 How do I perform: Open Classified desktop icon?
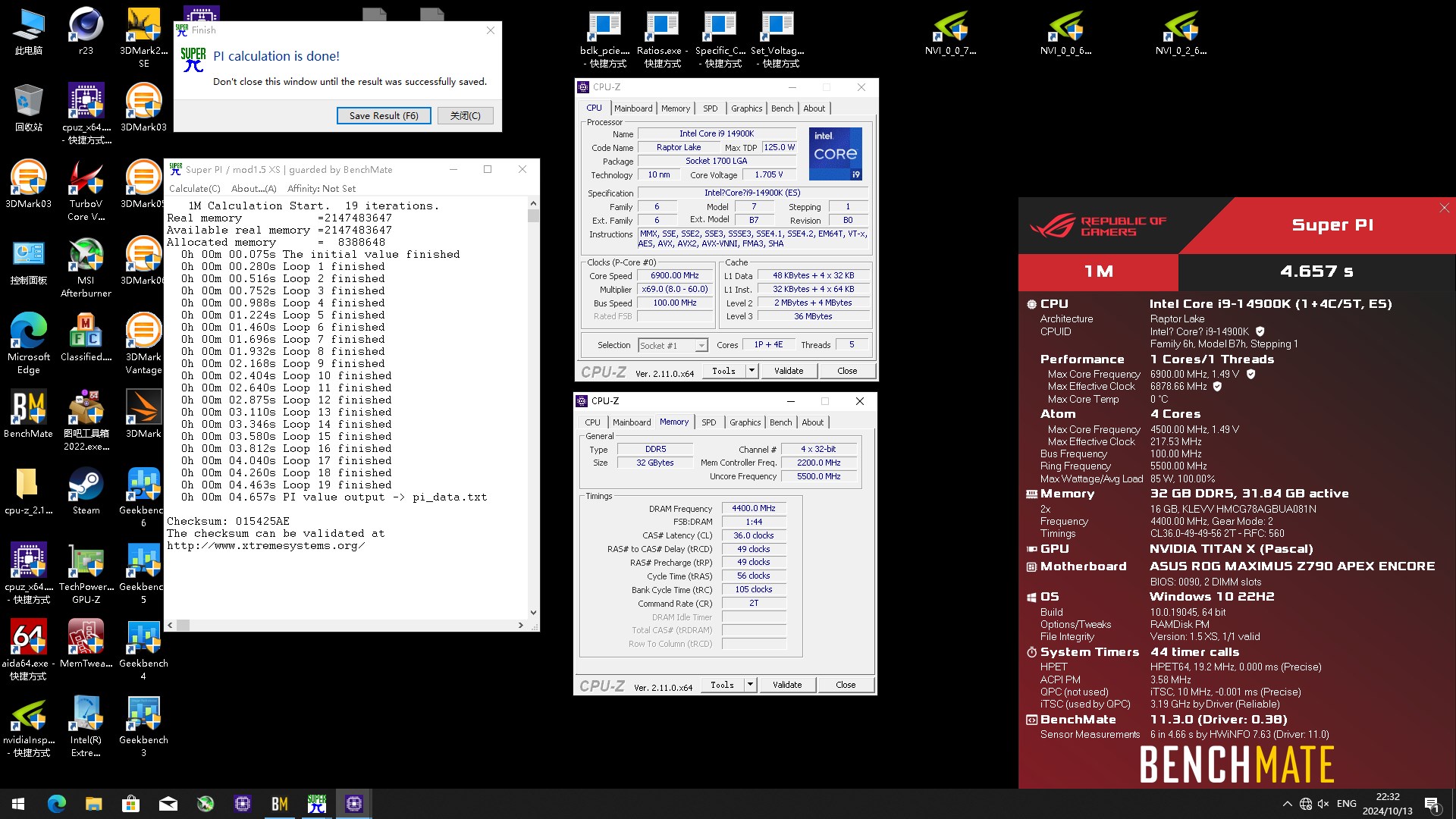tap(86, 338)
